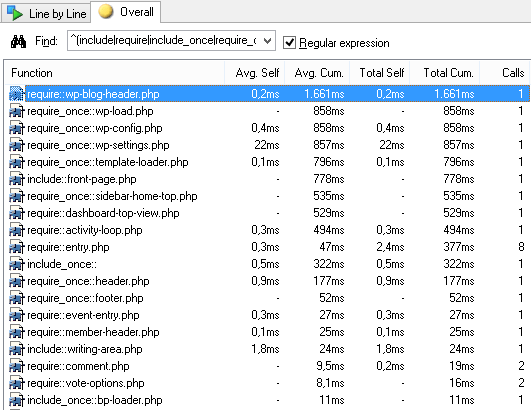
Task: Click the icon beside include::front-page.php
Action: pos(17,179)
